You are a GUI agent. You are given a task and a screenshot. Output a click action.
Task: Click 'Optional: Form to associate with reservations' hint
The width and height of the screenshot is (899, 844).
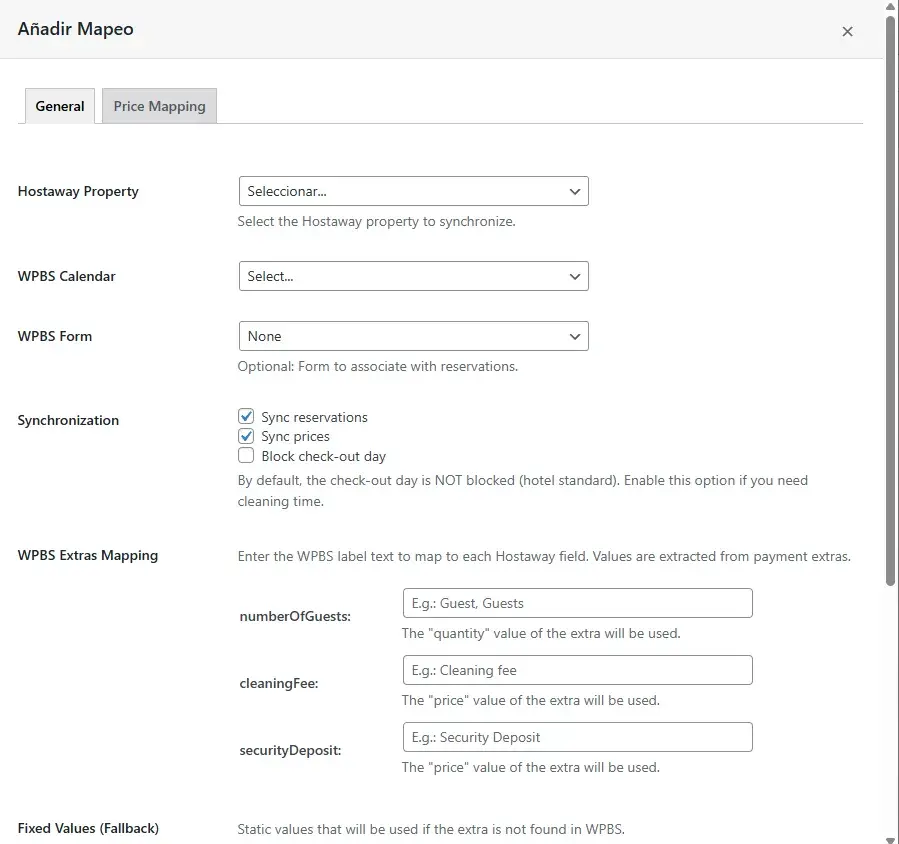click(378, 366)
